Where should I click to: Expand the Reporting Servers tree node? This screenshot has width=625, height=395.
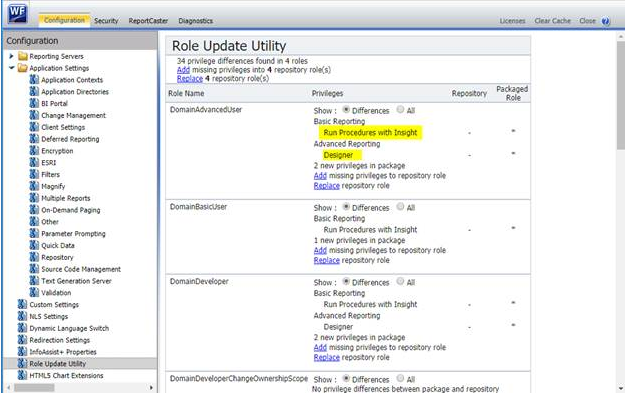point(12,56)
